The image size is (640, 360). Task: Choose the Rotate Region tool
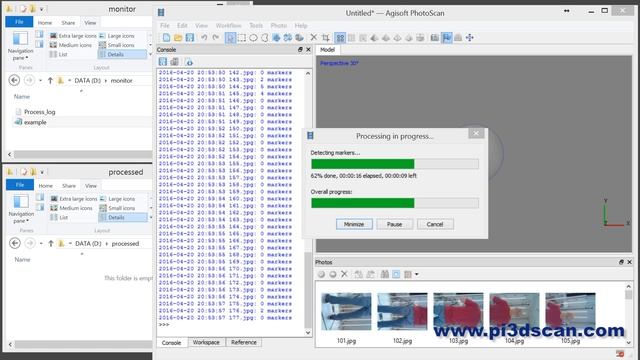[288, 38]
